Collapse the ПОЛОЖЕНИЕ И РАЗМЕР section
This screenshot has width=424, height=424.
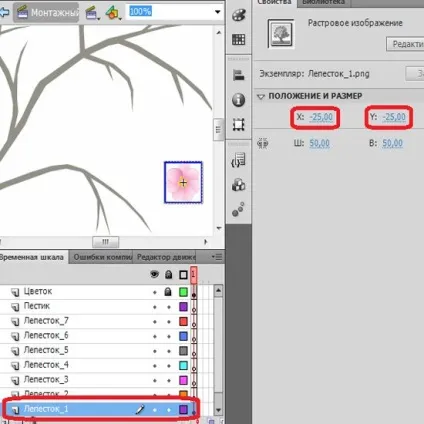pos(261,97)
